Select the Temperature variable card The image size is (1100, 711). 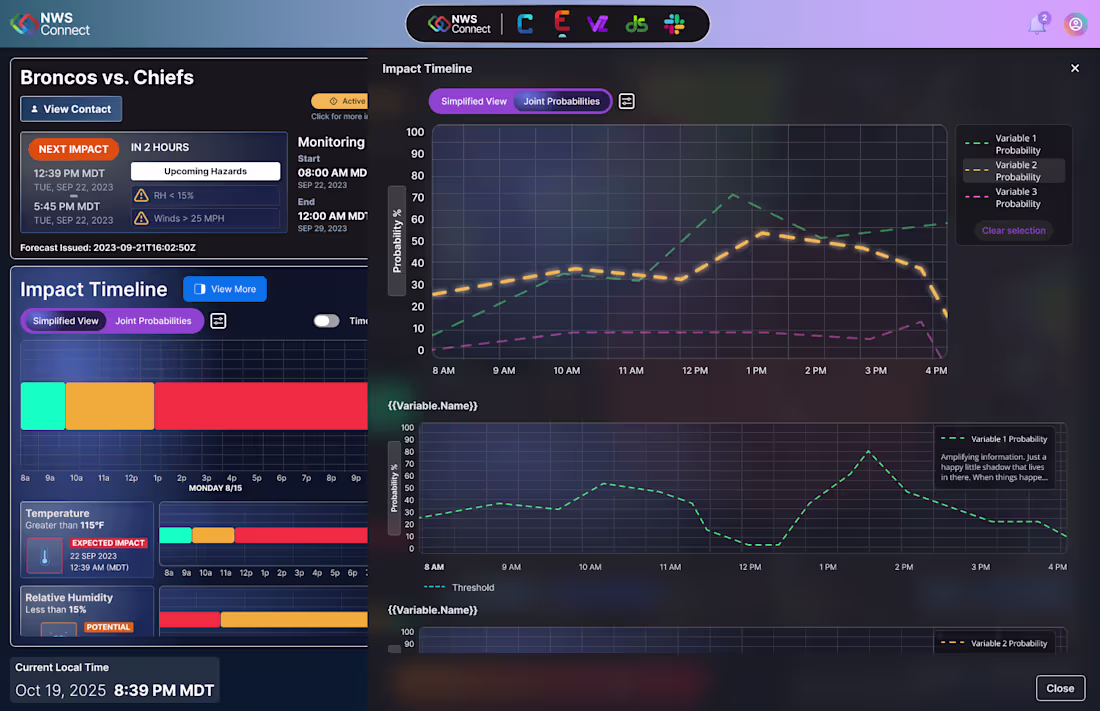tap(87, 540)
